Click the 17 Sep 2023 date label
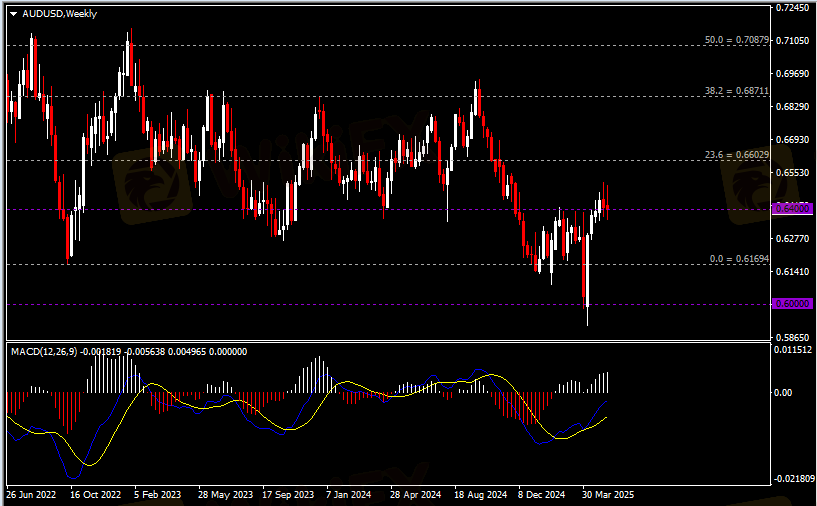Image resolution: width=817 pixels, height=506 pixels. coord(288,495)
